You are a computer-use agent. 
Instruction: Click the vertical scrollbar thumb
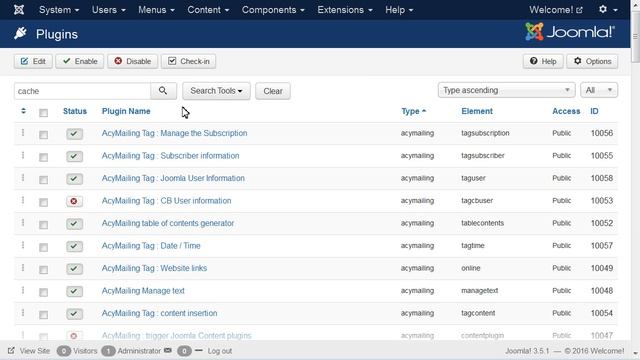pyautogui.click(x=635, y=37)
